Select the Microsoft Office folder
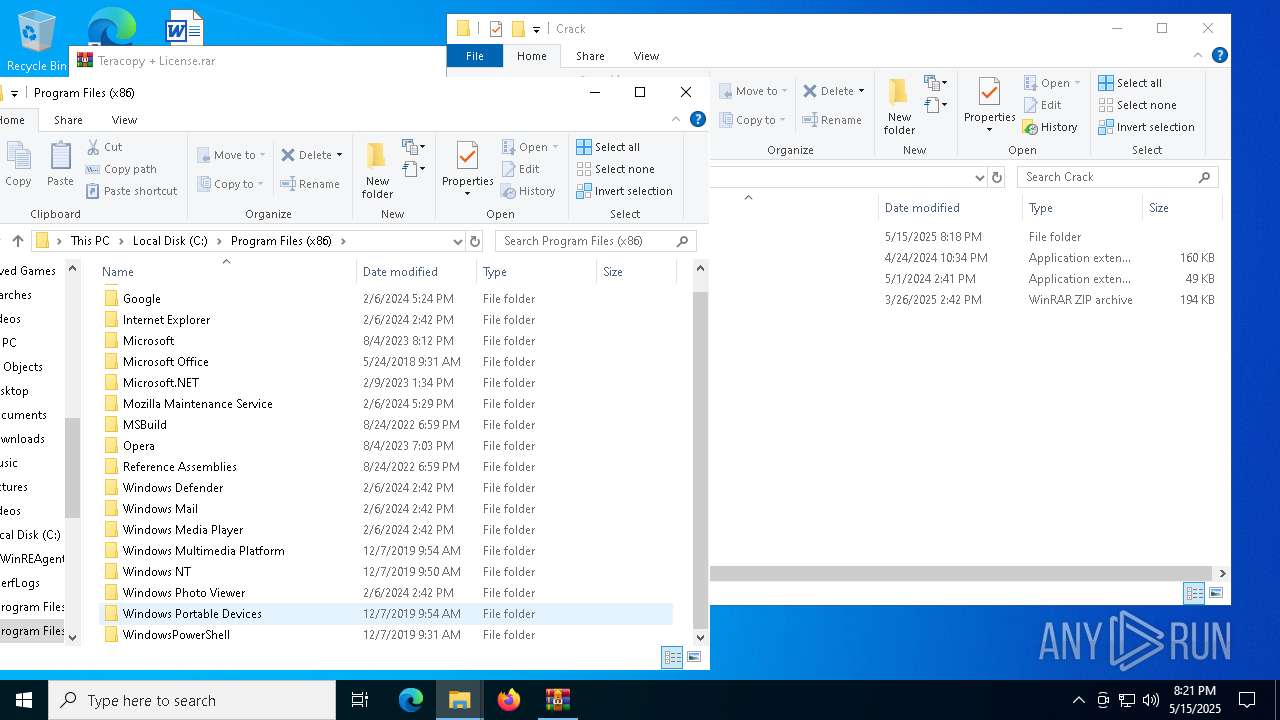 165,362
